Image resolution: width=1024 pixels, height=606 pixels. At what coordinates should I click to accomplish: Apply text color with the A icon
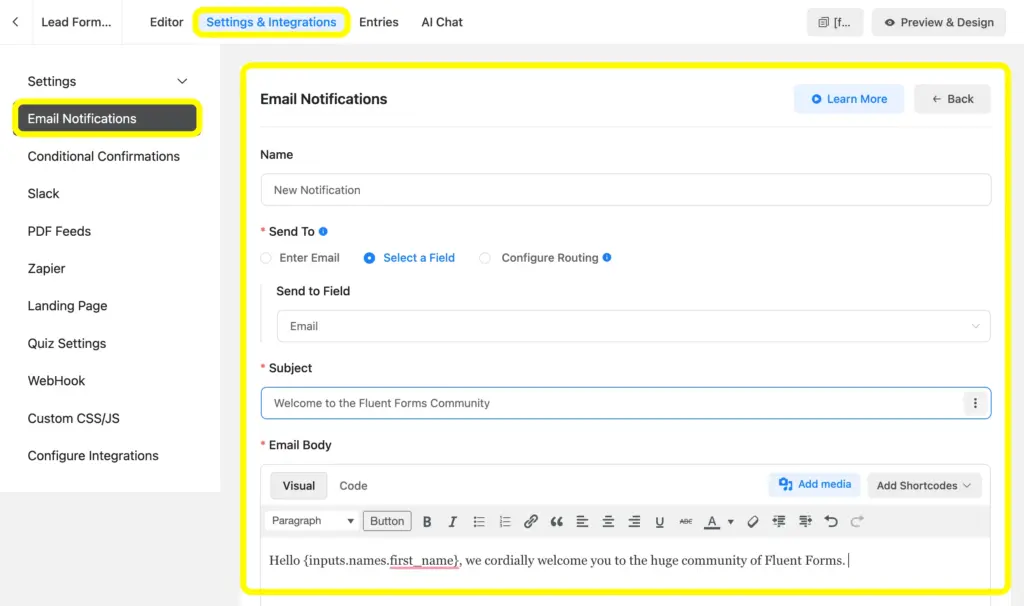712,521
